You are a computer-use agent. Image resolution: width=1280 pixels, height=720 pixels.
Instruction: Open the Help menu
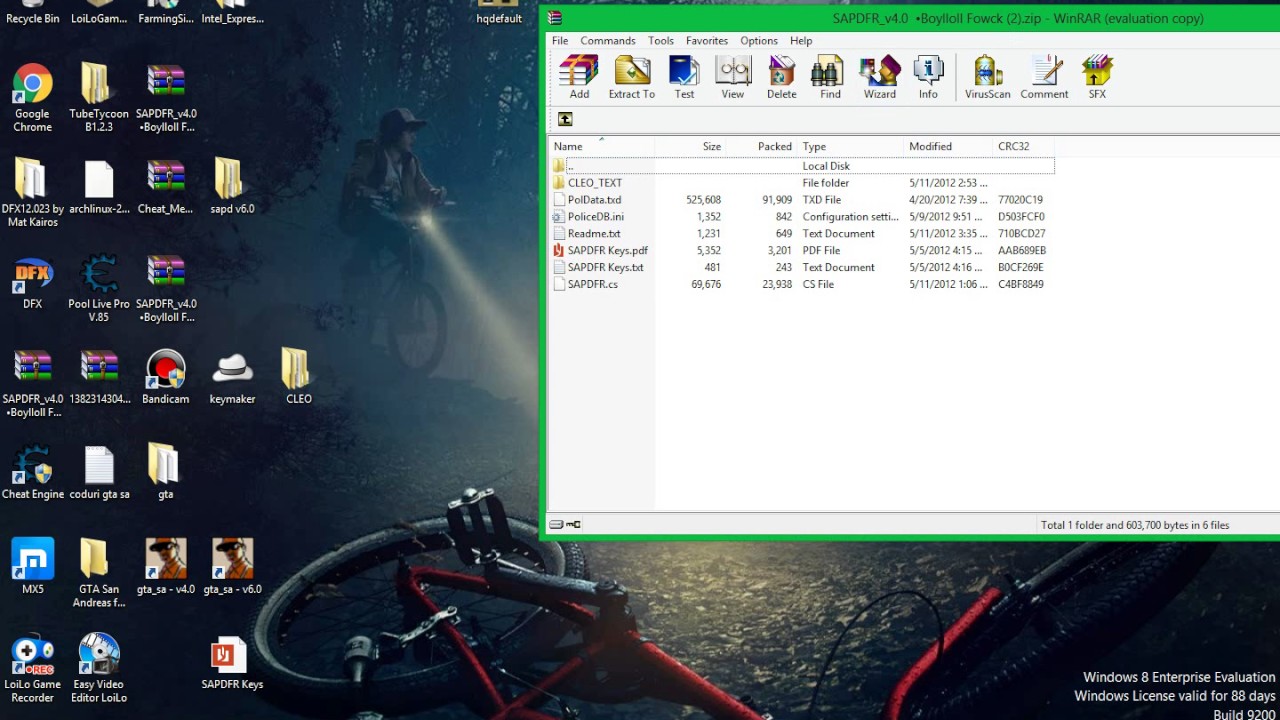click(x=801, y=41)
